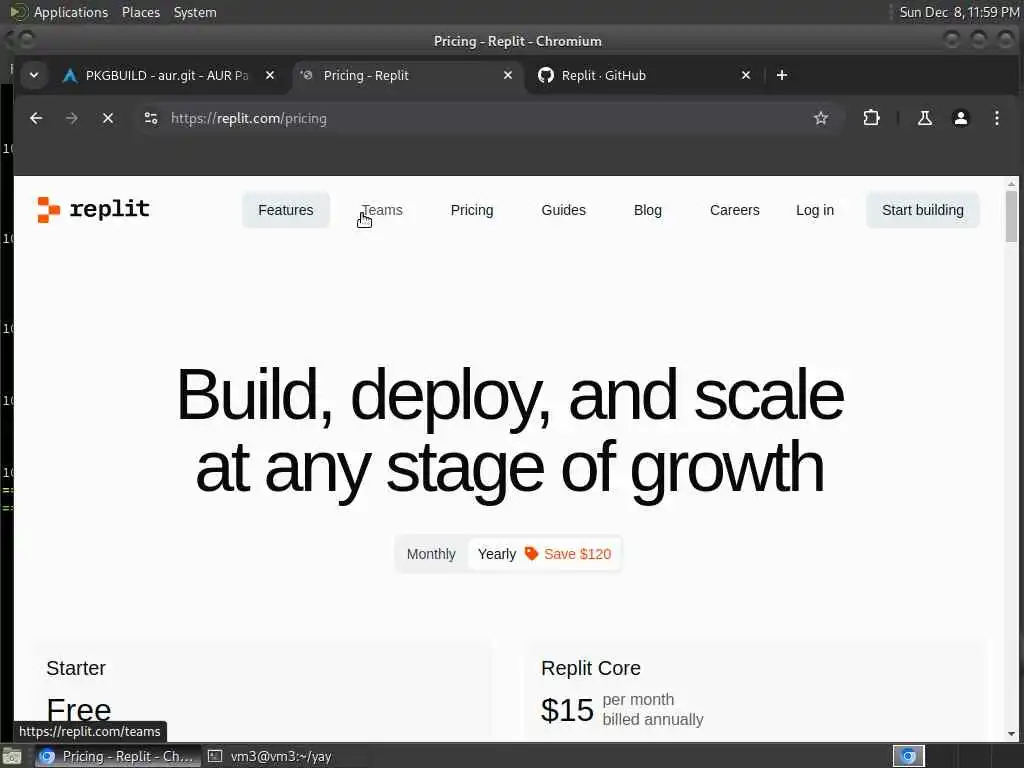Open the Guides nav link
The image size is (1024, 768).
[x=564, y=210]
